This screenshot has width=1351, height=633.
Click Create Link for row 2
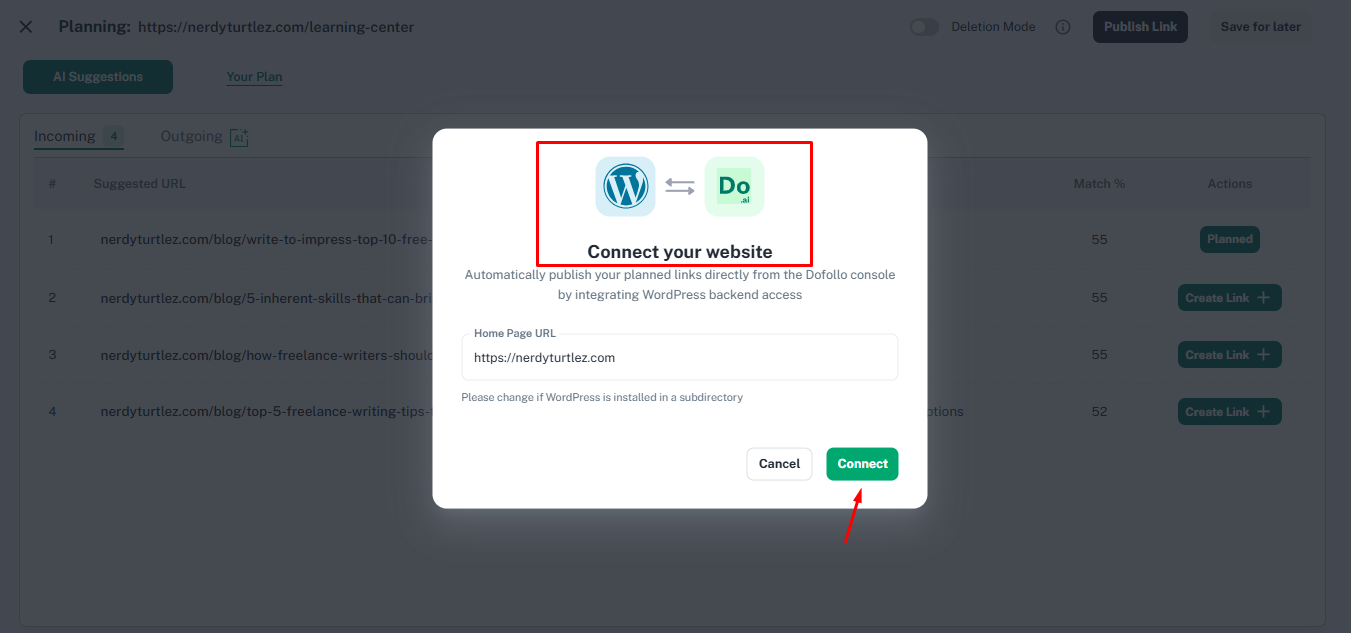pyautogui.click(x=1229, y=298)
